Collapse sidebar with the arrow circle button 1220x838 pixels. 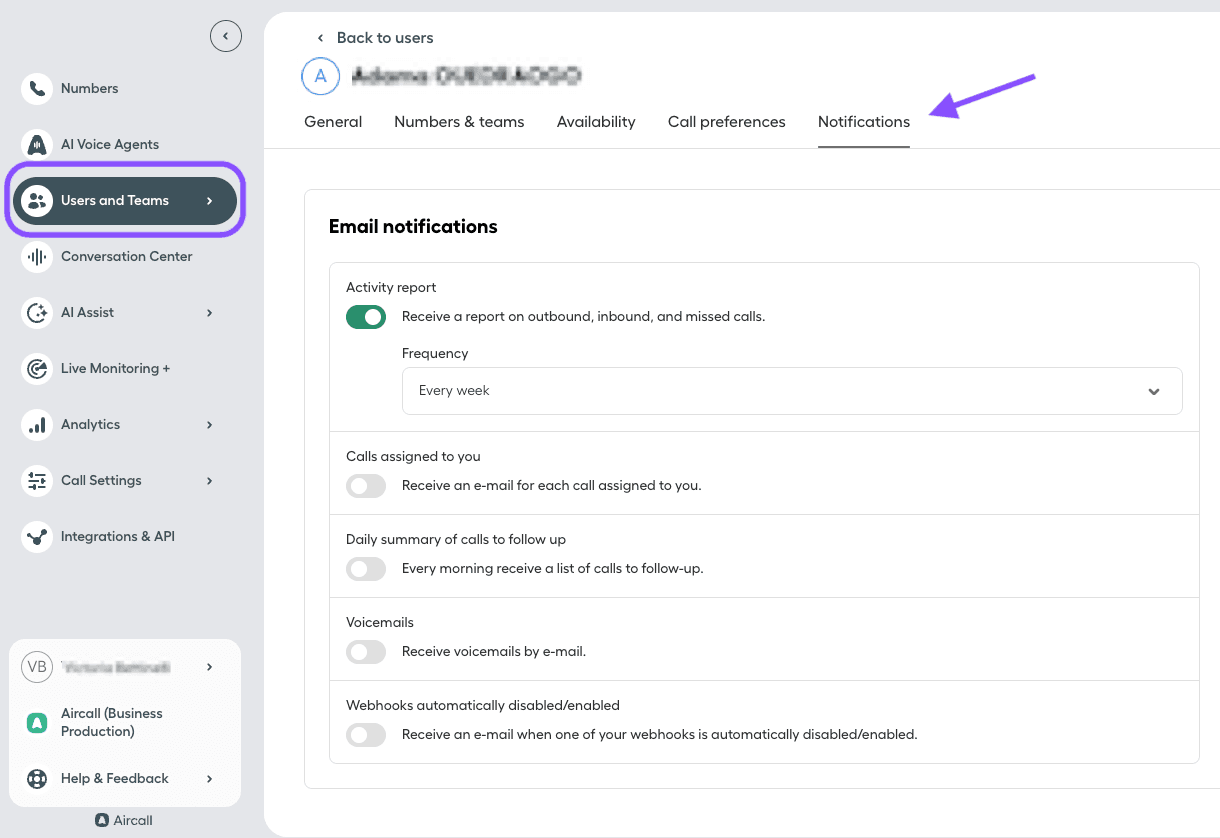226,37
